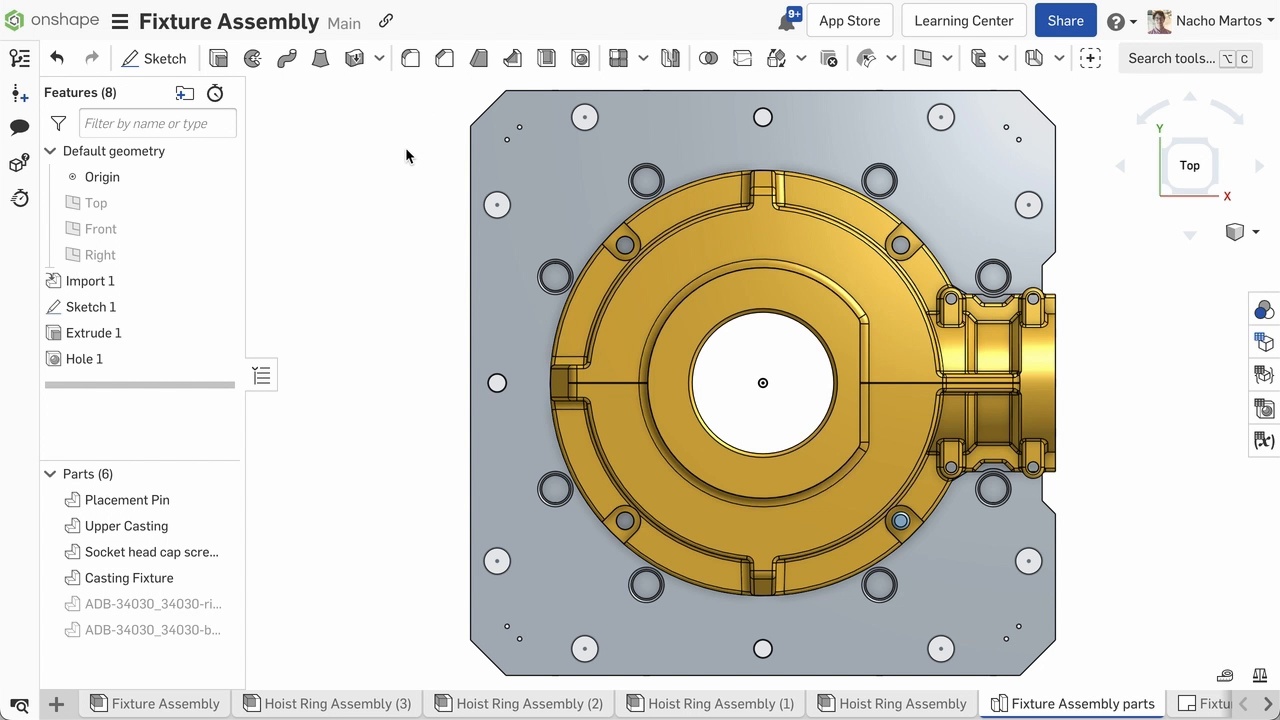Collapse the Default geometry group

pyautogui.click(x=50, y=151)
